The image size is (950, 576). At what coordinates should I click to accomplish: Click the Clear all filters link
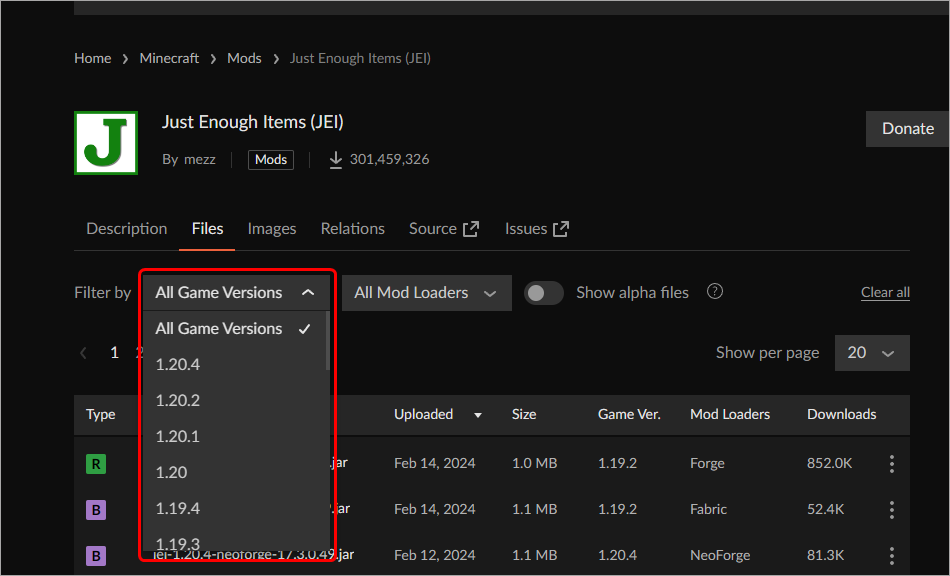[x=885, y=293]
